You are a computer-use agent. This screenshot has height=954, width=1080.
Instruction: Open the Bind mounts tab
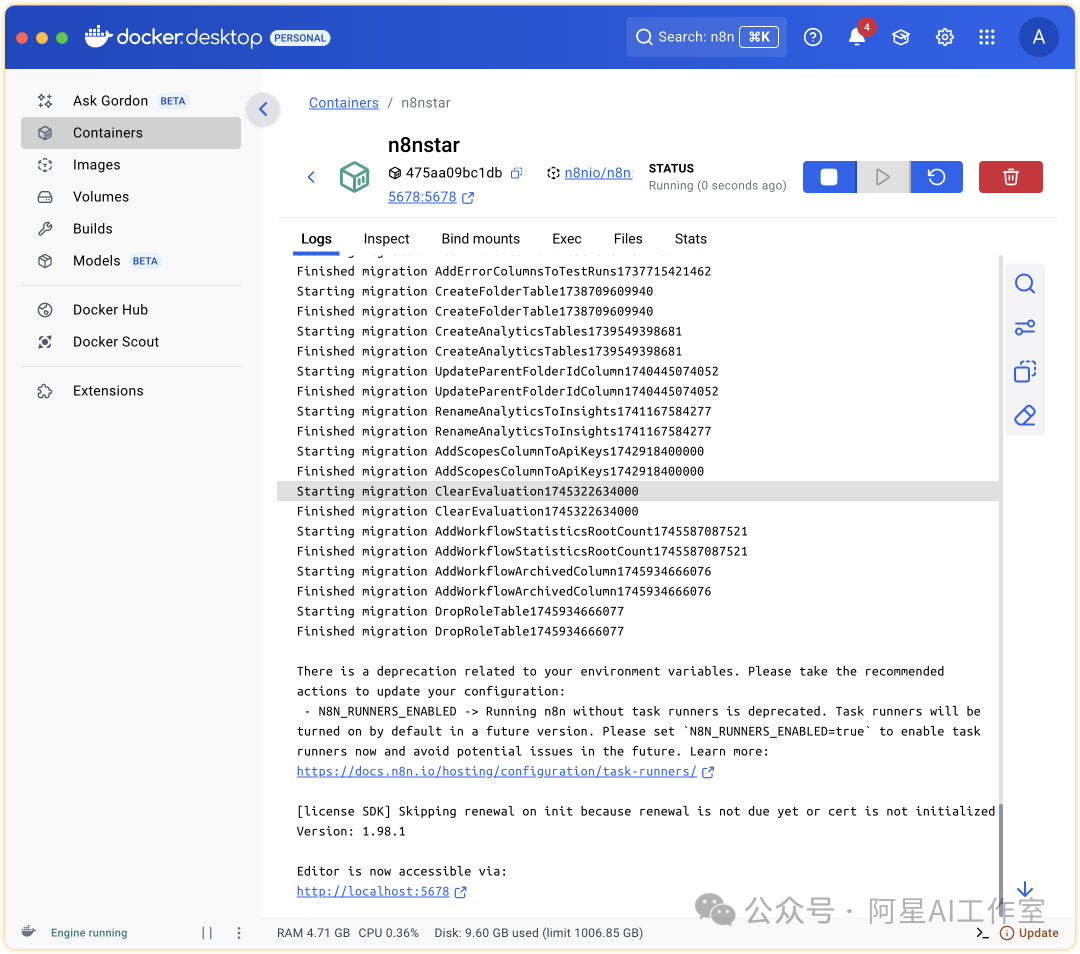click(481, 239)
